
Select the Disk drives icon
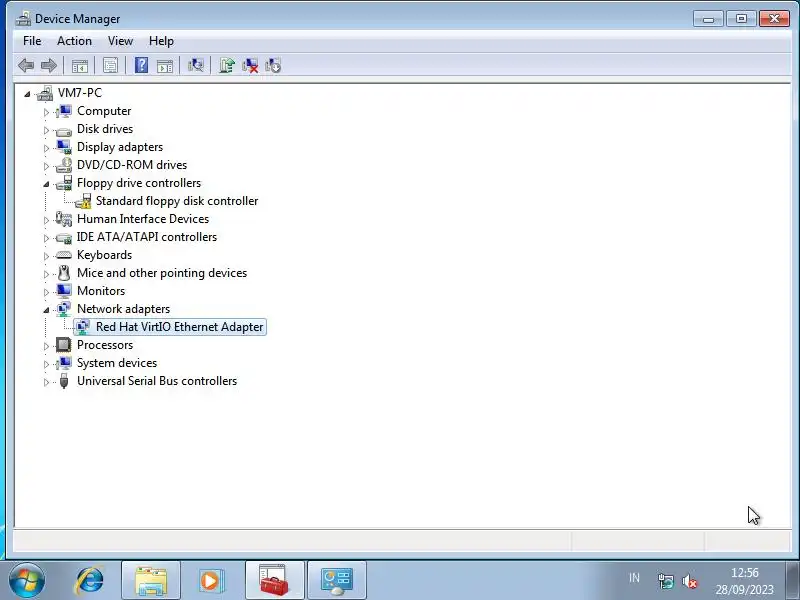pyautogui.click(x=64, y=130)
